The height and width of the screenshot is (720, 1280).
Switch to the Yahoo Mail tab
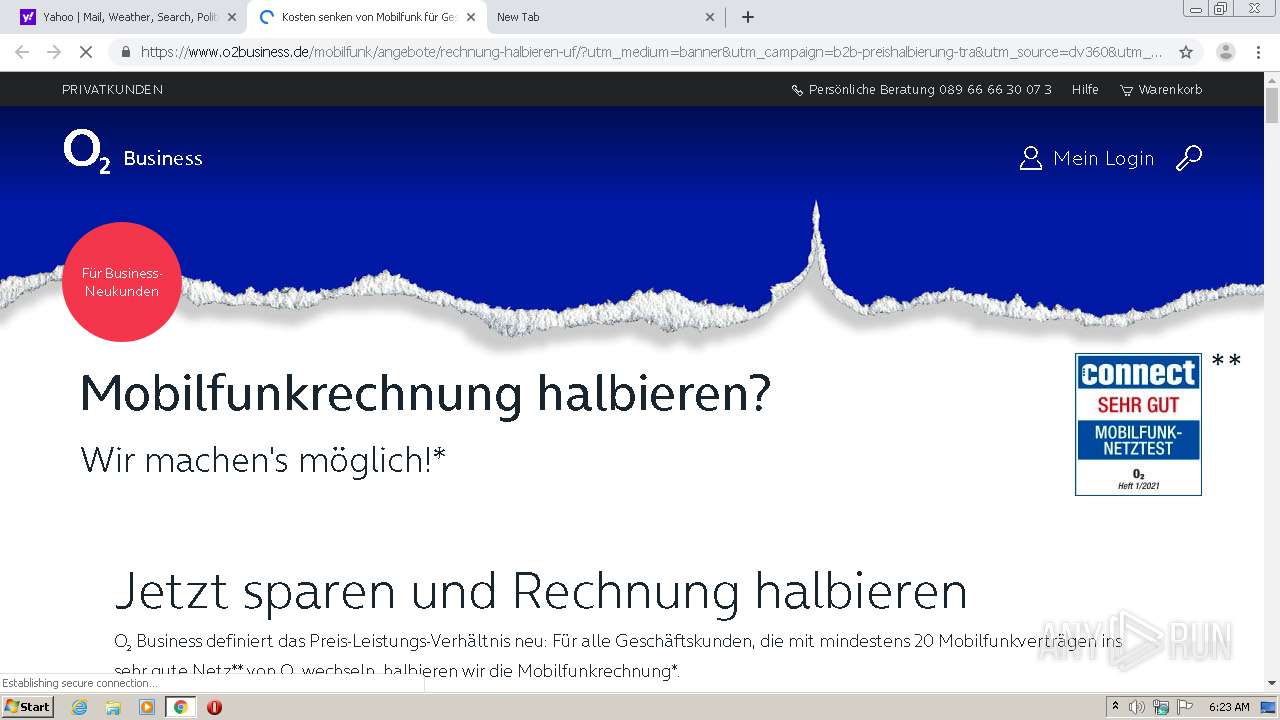click(127, 17)
